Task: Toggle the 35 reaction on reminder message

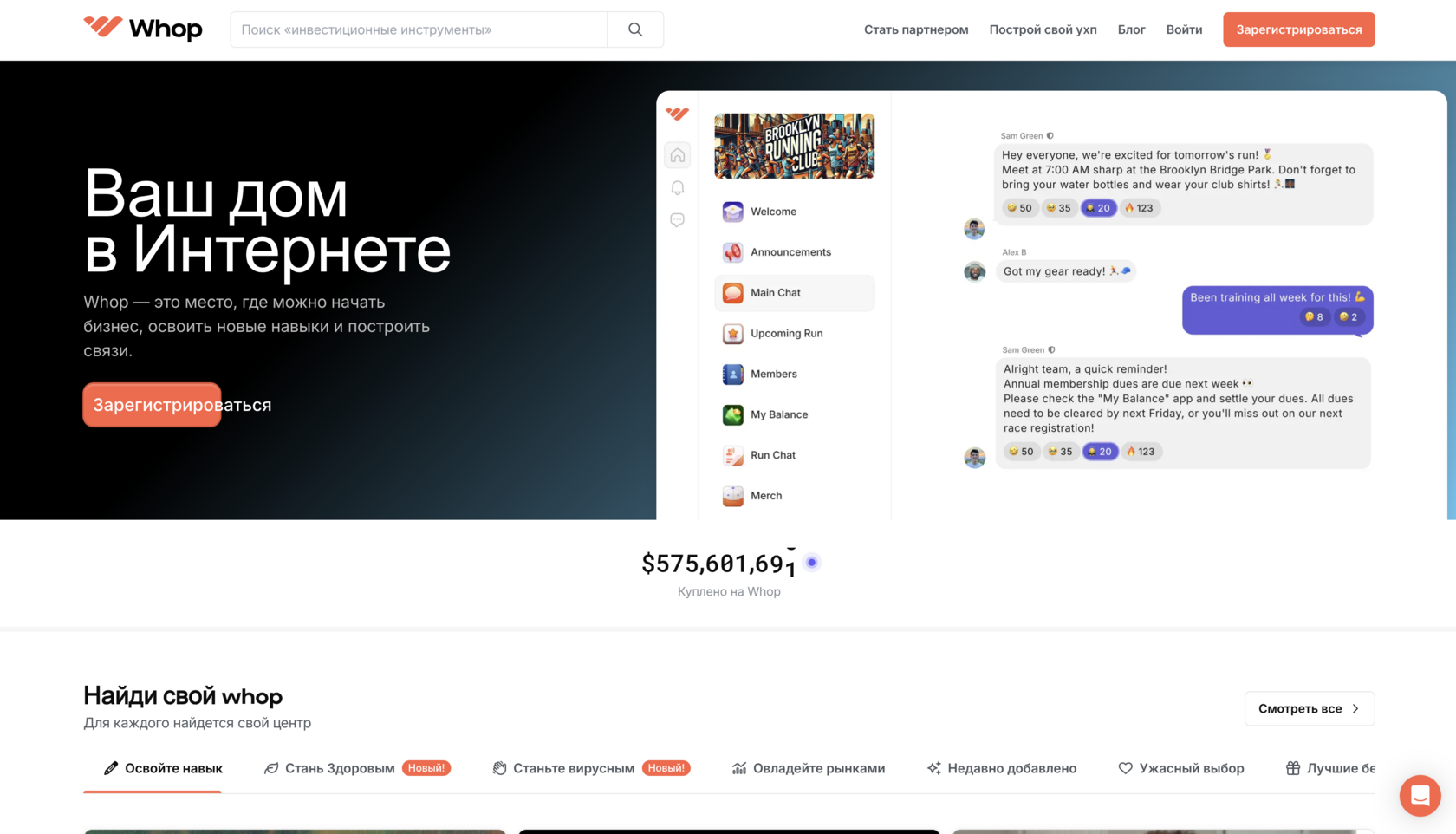Action: click(1060, 452)
